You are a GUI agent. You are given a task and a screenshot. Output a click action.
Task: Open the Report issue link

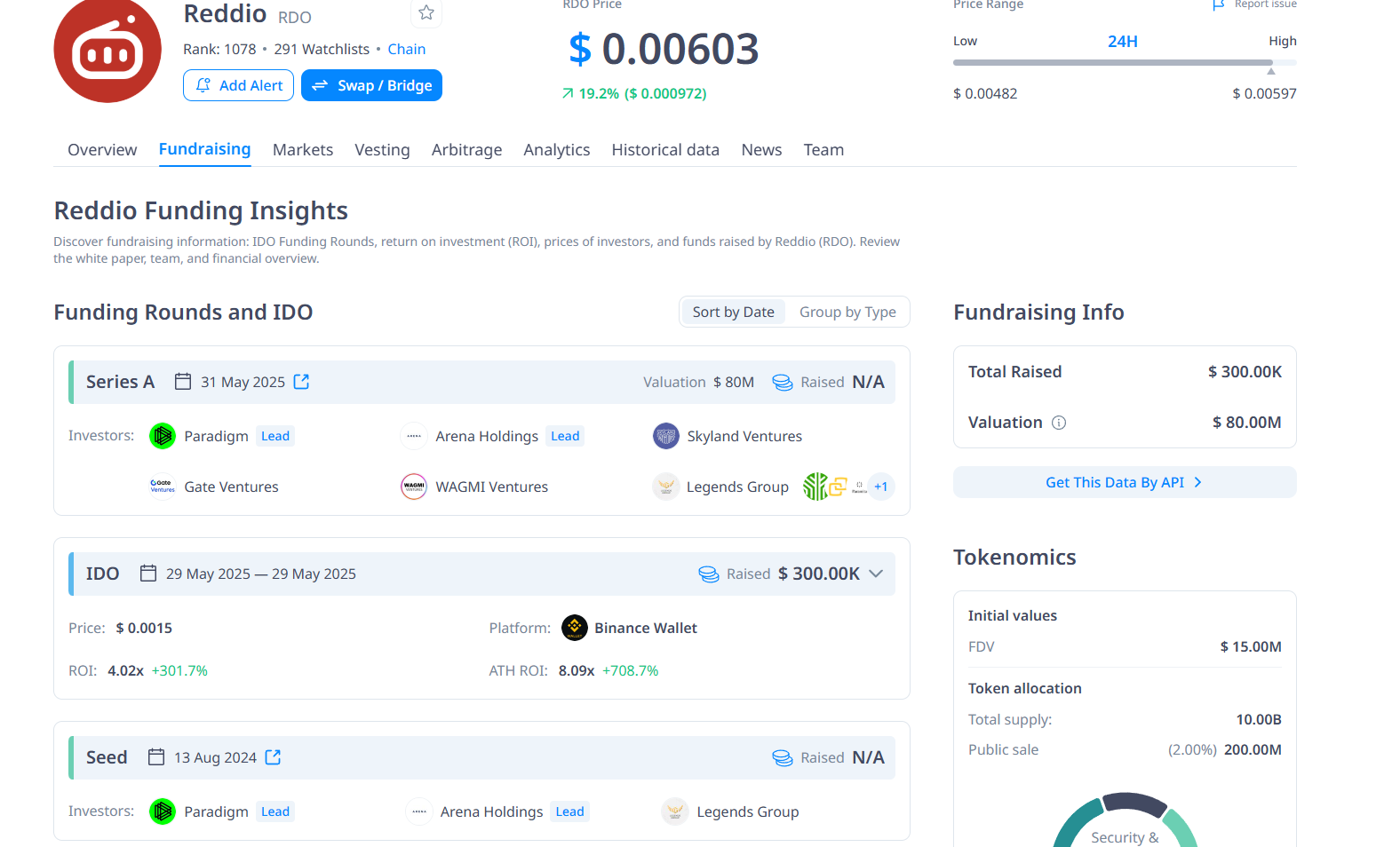[x=1265, y=4]
